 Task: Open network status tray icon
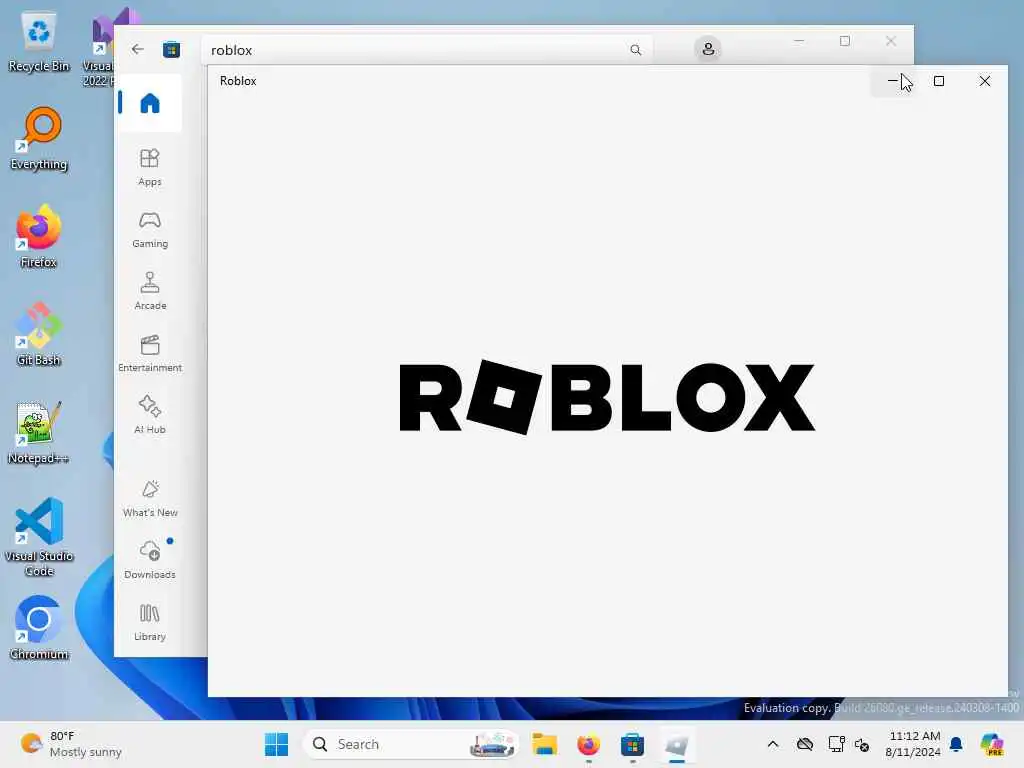coord(835,744)
